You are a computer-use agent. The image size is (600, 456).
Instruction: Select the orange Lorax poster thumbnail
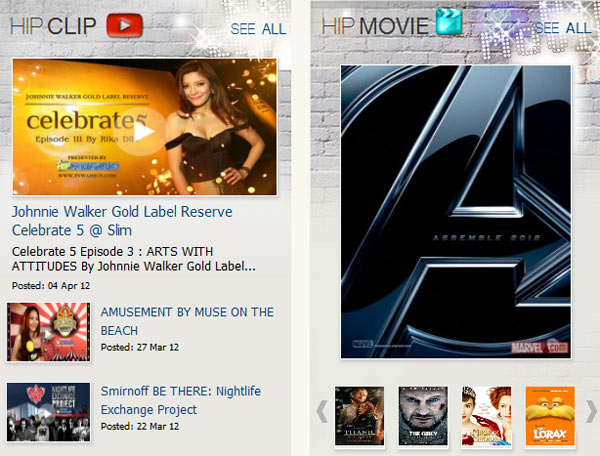pyautogui.click(x=550, y=416)
